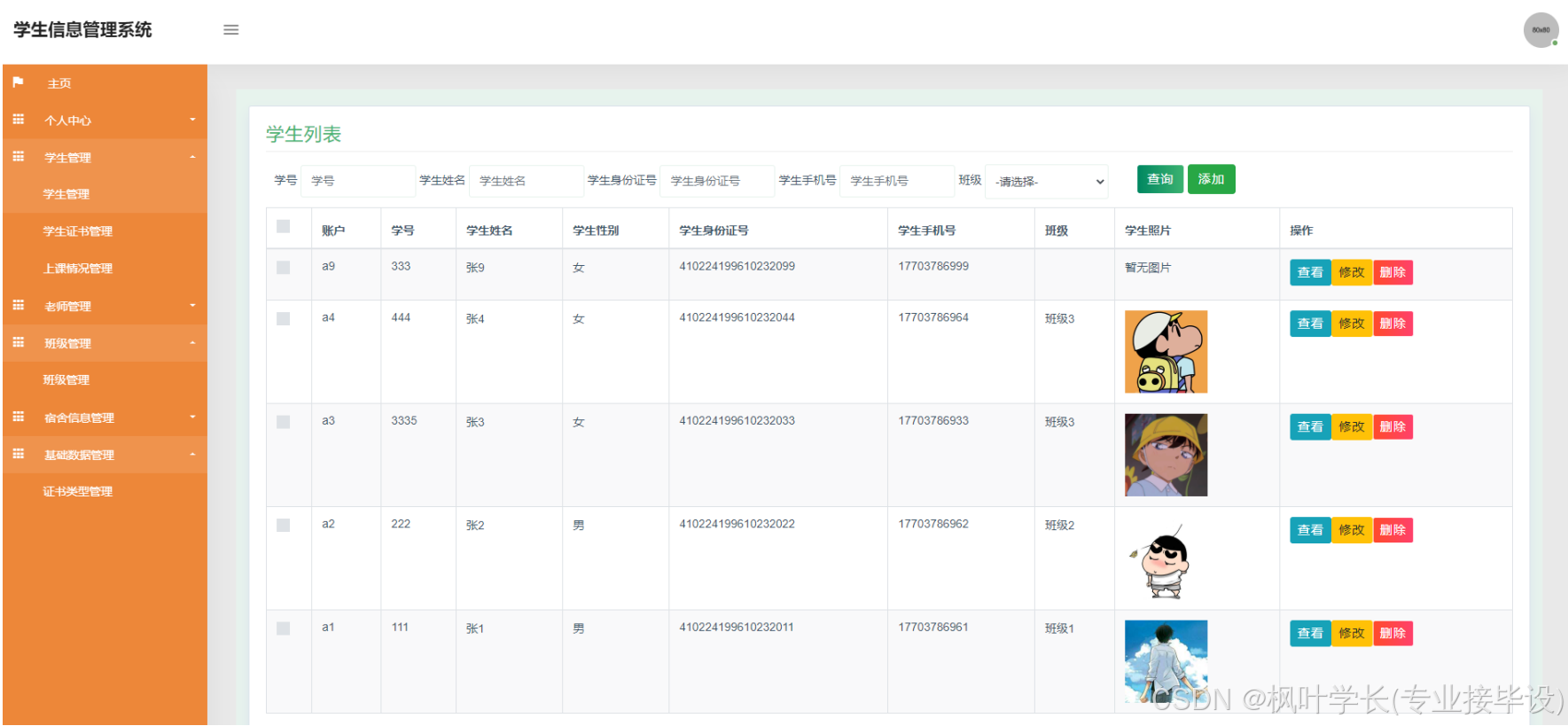Image resolution: width=1568 pixels, height=726 pixels.
Task: Open 上课情况管理 submenu item
Action: [78, 269]
